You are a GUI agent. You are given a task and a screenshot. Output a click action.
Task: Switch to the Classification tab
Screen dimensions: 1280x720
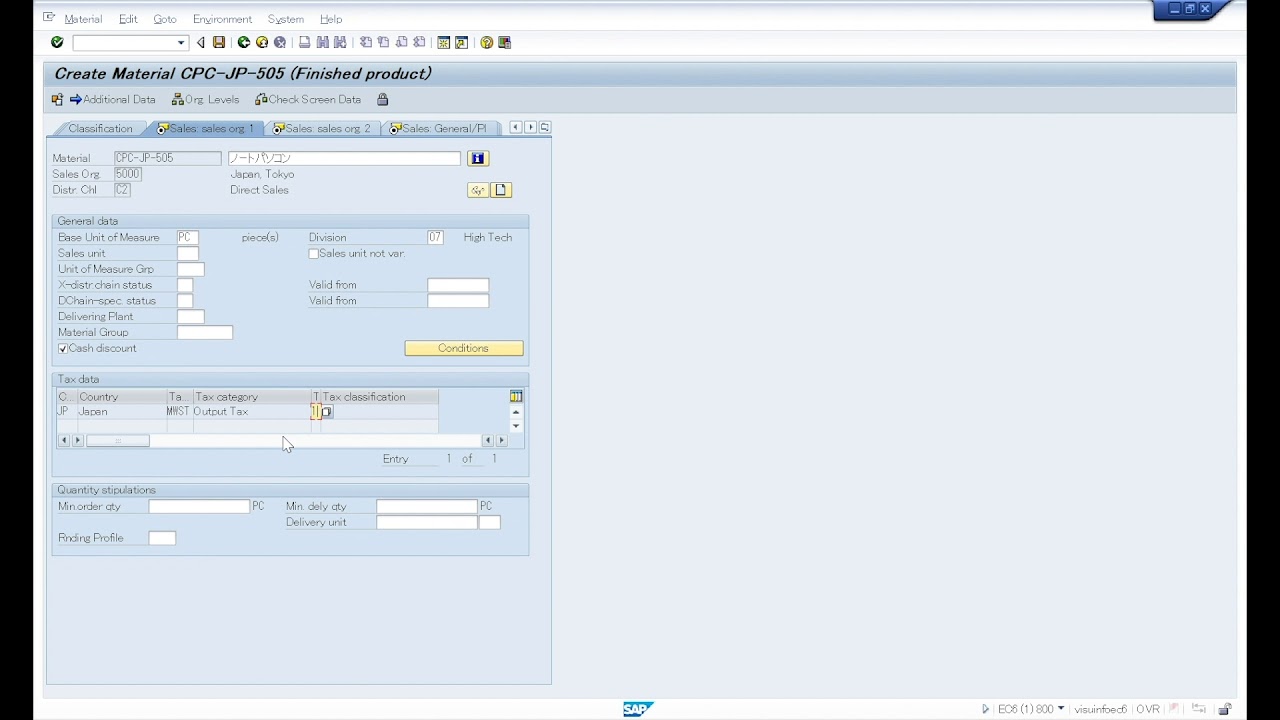99,128
